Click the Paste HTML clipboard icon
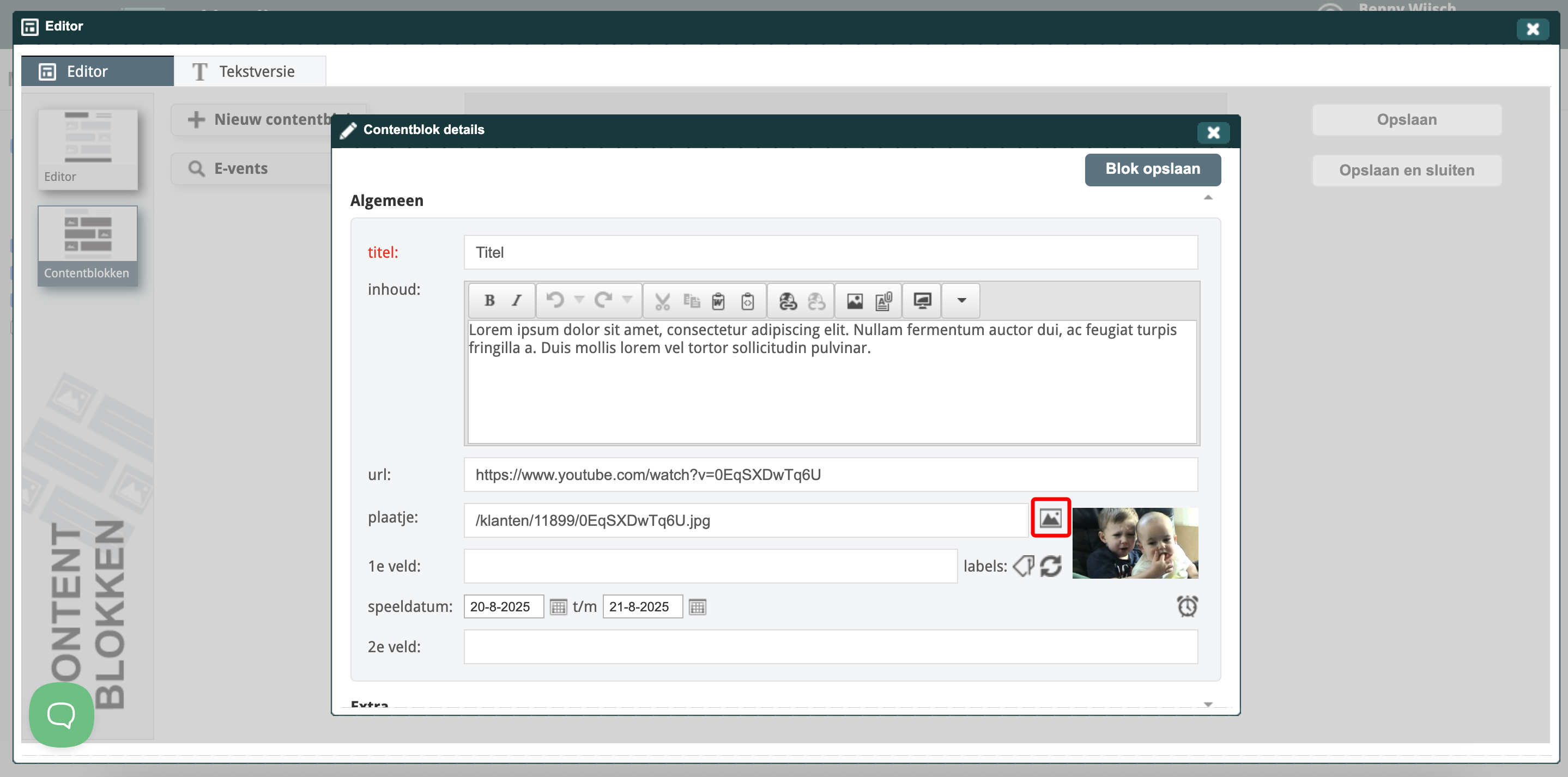Image resolution: width=1568 pixels, height=777 pixels. point(747,301)
